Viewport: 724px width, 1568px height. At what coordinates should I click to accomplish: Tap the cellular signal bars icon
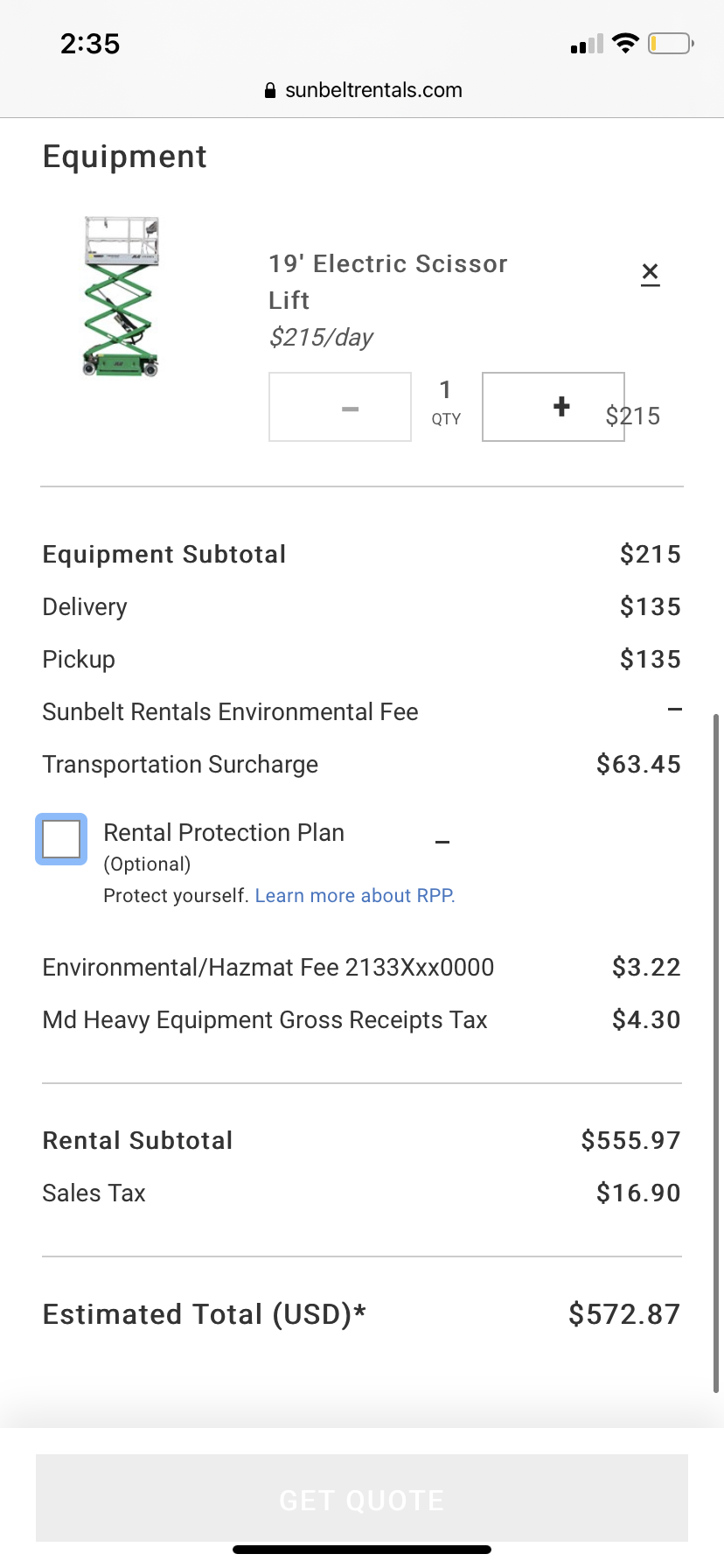click(587, 44)
